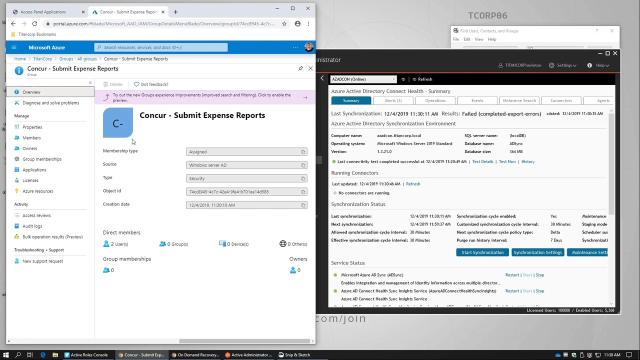Open Members in the Manage section

[x=31, y=138]
